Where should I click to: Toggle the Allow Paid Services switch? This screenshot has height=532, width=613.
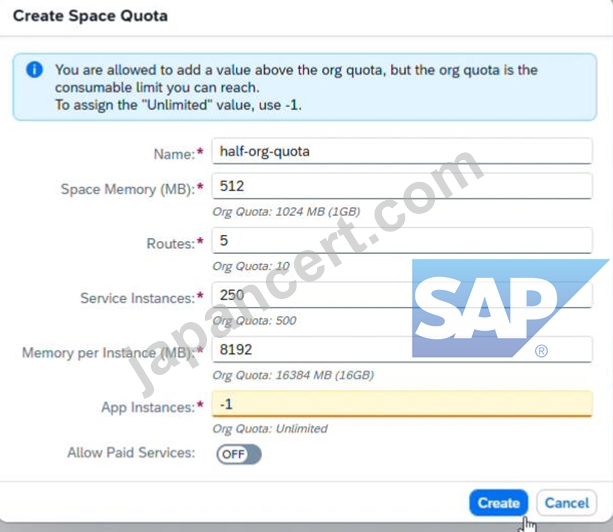(239, 454)
